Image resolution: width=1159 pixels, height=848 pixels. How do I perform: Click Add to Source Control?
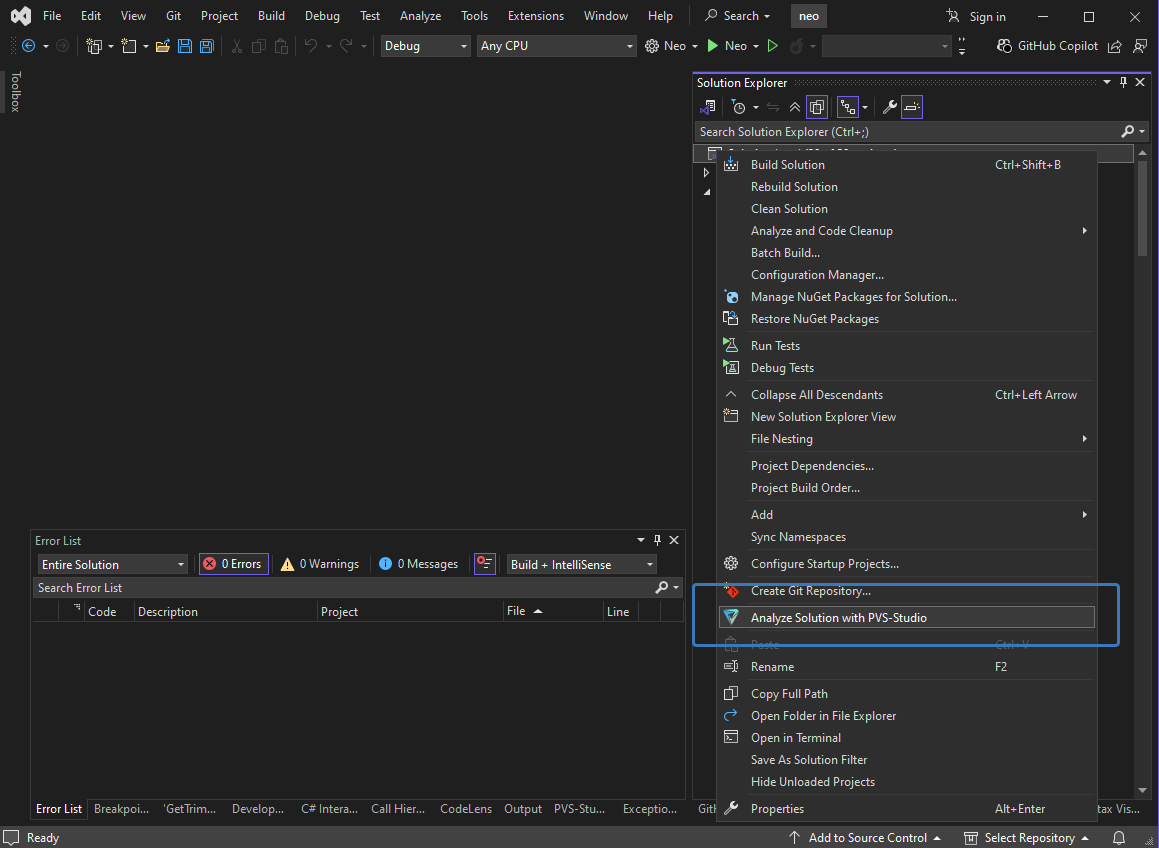(x=866, y=838)
